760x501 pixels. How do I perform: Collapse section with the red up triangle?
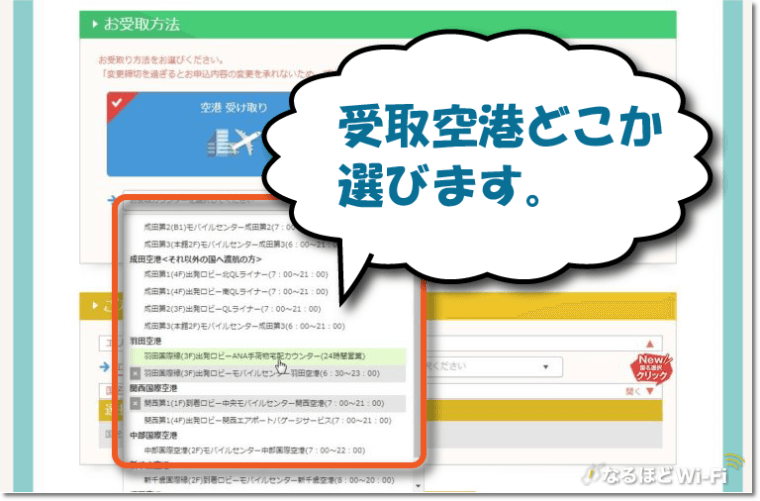(x=650, y=344)
